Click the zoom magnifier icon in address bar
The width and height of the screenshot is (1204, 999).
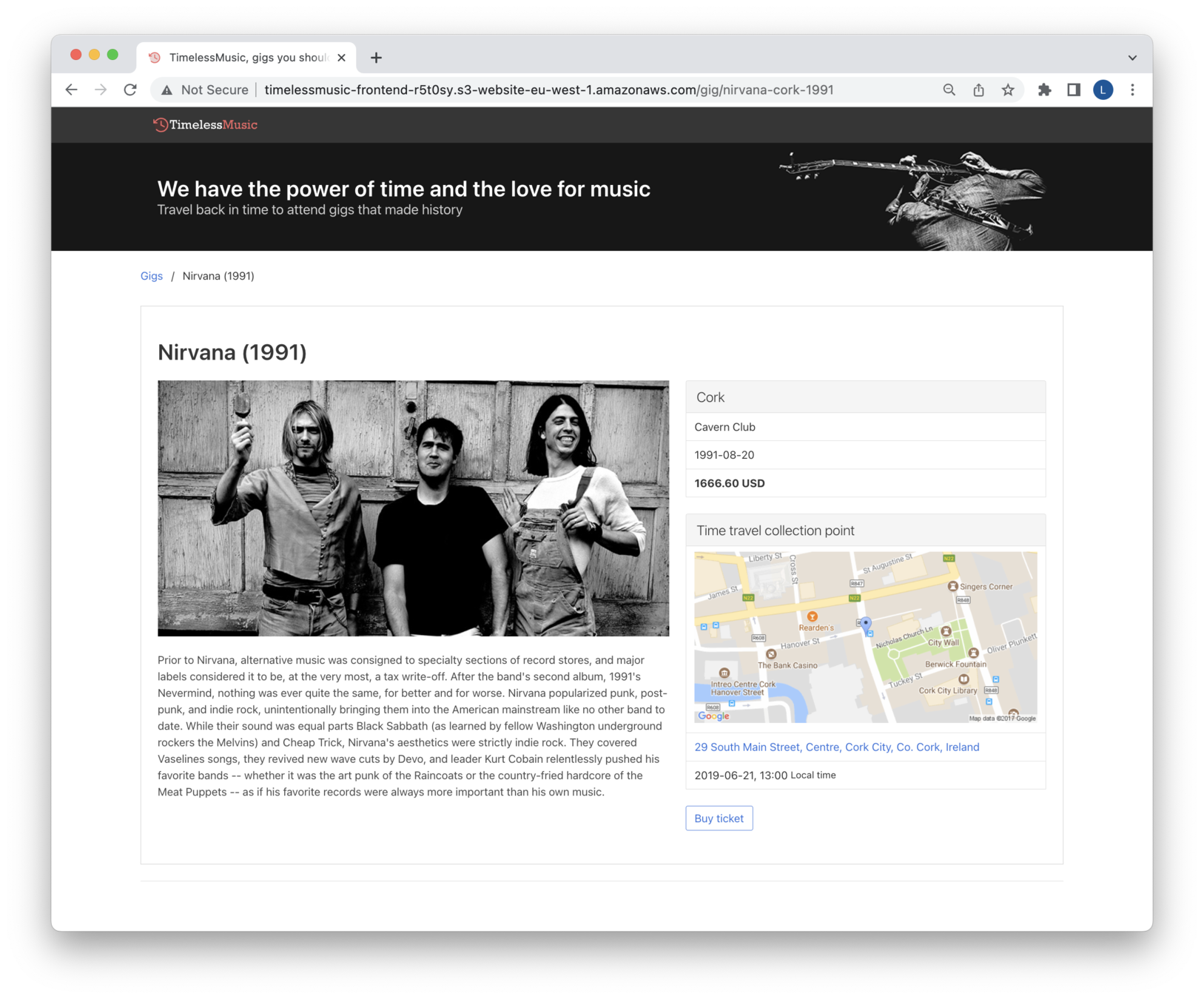point(949,90)
